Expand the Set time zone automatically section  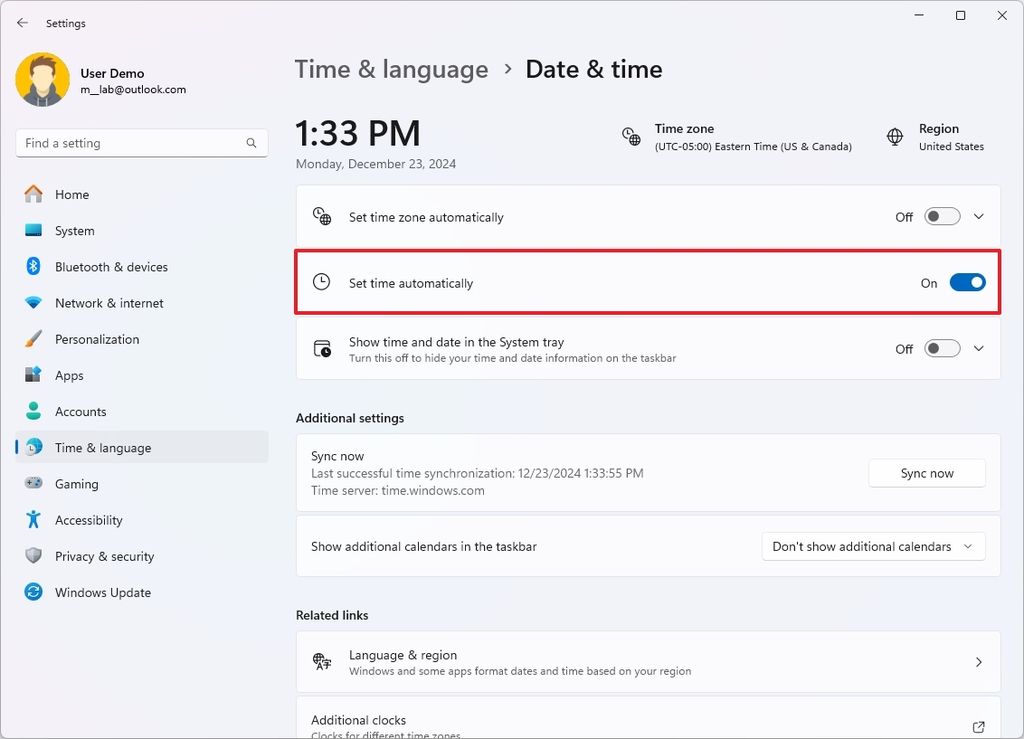pyautogui.click(x=979, y=216)
